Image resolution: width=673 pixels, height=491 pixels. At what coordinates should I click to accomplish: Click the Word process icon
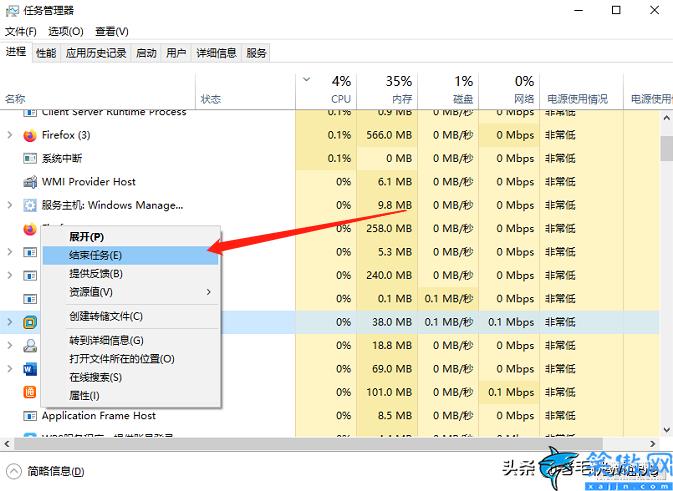tap(30, 369)
